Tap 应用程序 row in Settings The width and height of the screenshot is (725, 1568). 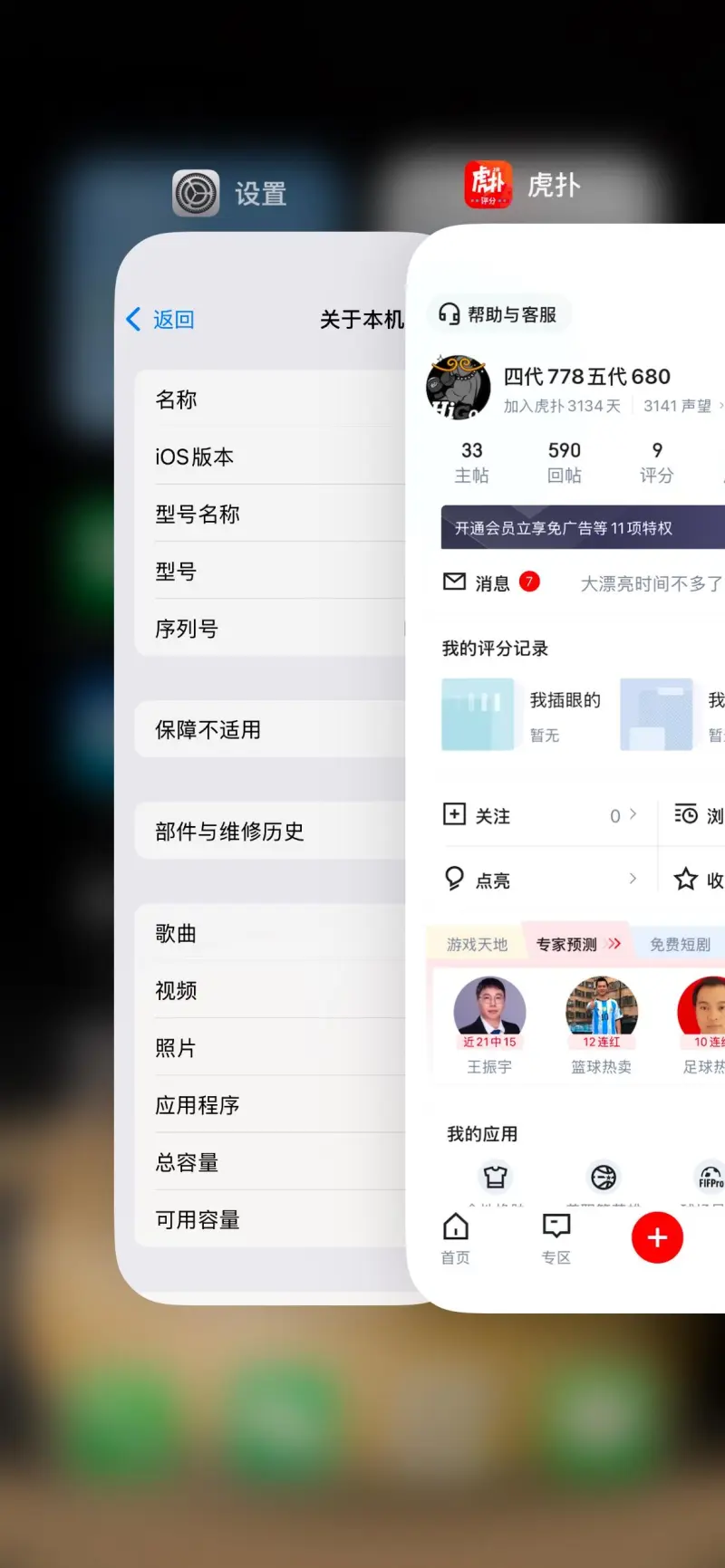click(x=270, y=1103)
